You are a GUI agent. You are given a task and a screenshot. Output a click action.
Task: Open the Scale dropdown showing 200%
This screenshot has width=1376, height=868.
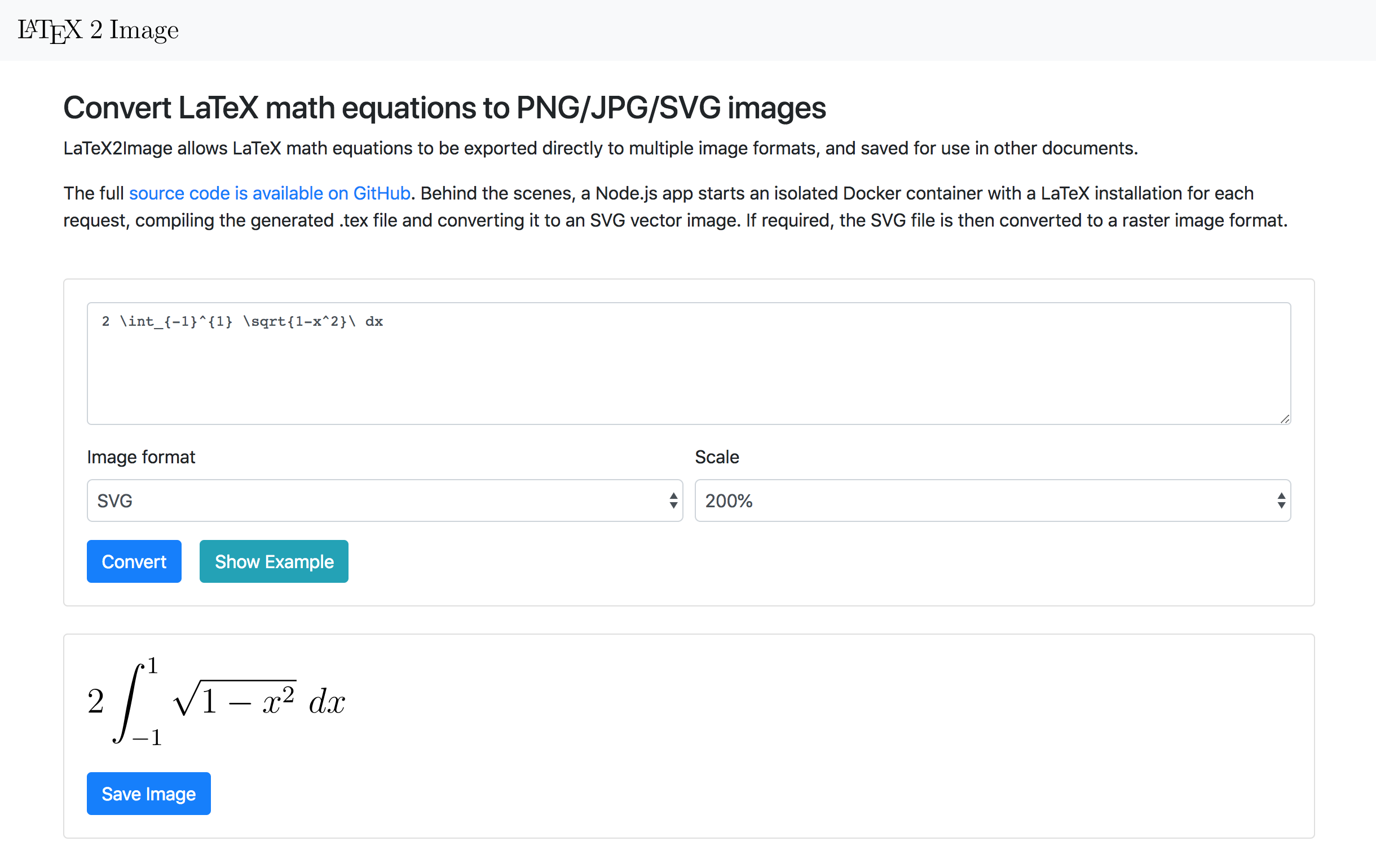coord(983,501)
